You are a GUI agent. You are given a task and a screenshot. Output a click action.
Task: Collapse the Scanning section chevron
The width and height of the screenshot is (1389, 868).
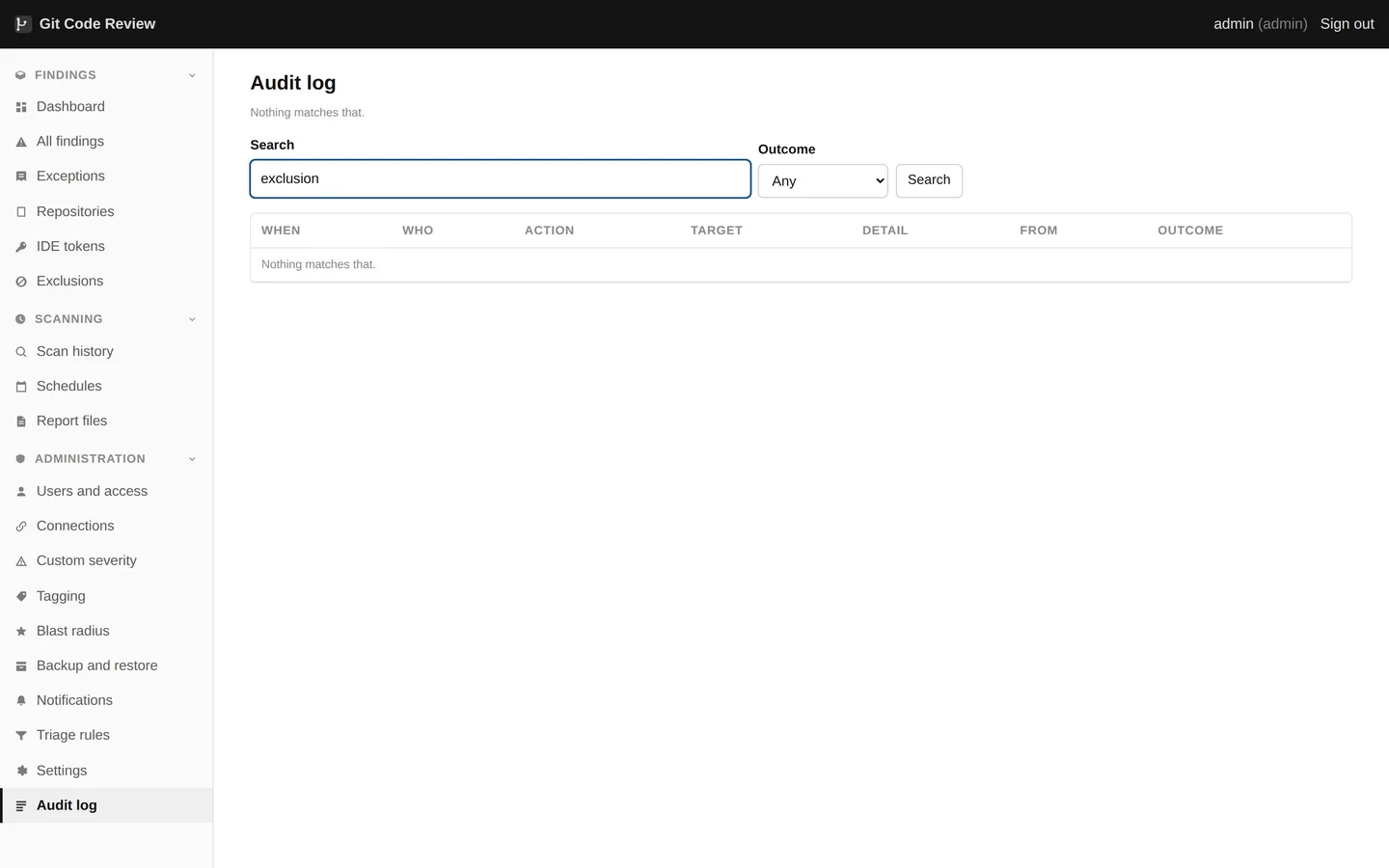click(192, 319)
